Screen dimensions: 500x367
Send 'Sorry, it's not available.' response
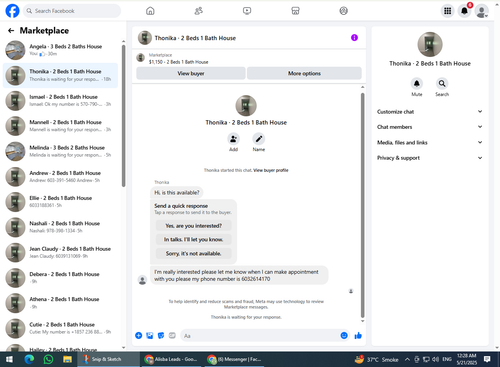(x=193, y=253)
